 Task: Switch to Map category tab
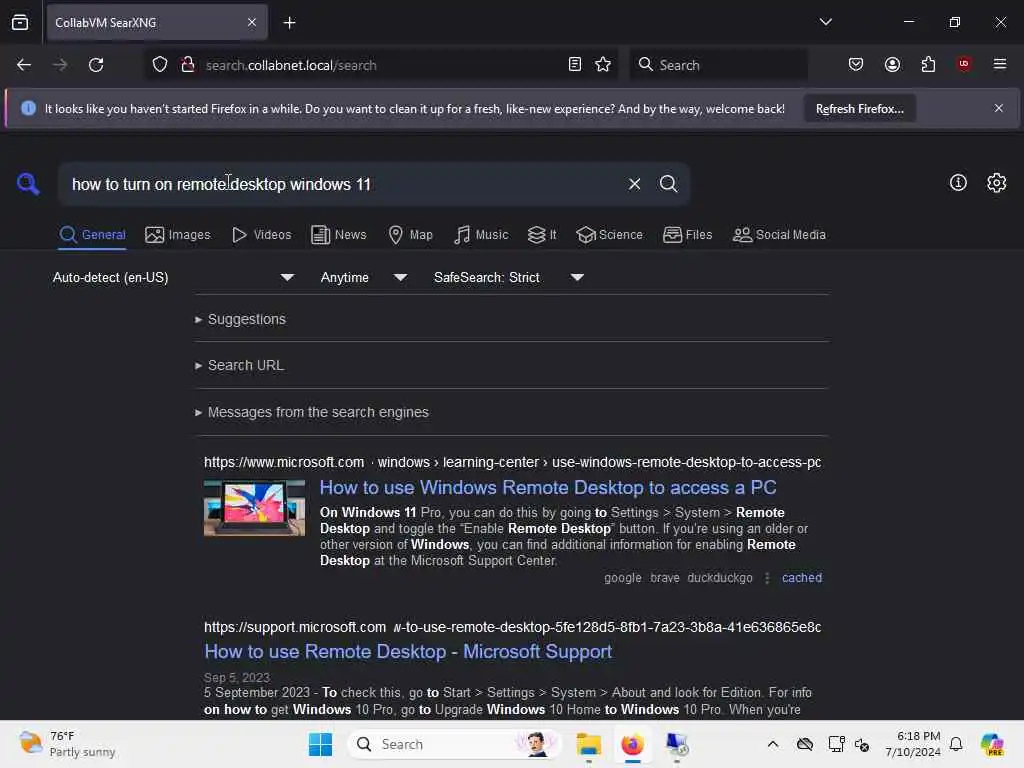coord(410,234)
